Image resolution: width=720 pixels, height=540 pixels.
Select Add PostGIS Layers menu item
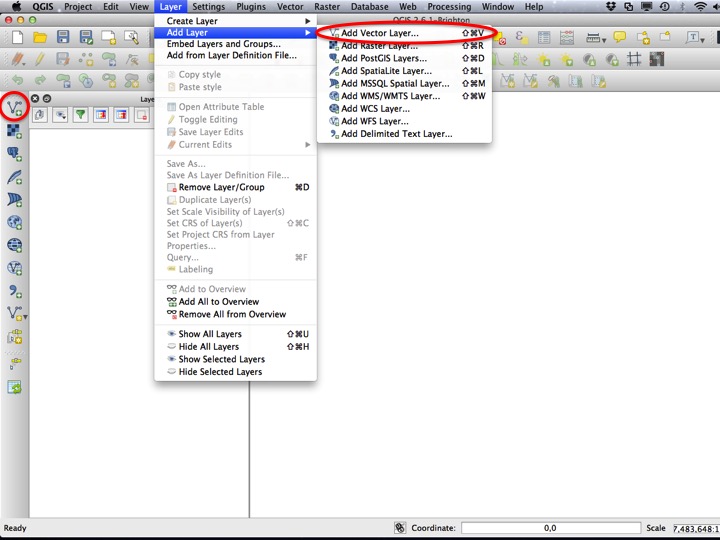pyautogui.click(x=404, y=58)
